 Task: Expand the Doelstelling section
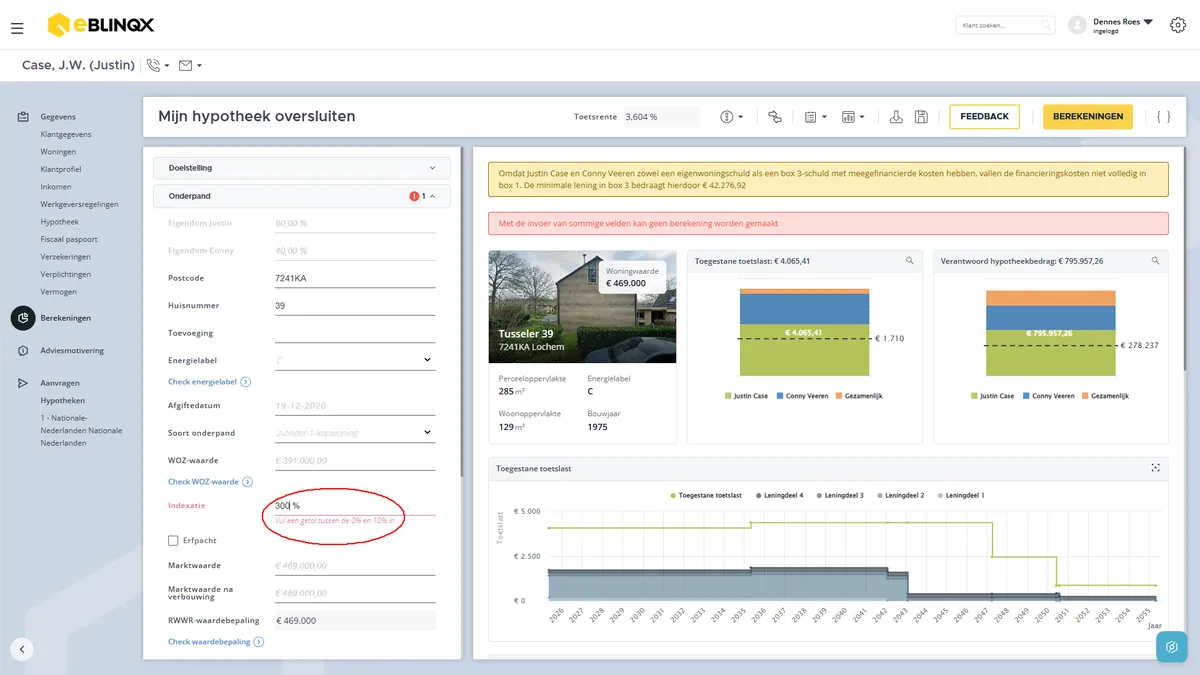tap(301, 168)
